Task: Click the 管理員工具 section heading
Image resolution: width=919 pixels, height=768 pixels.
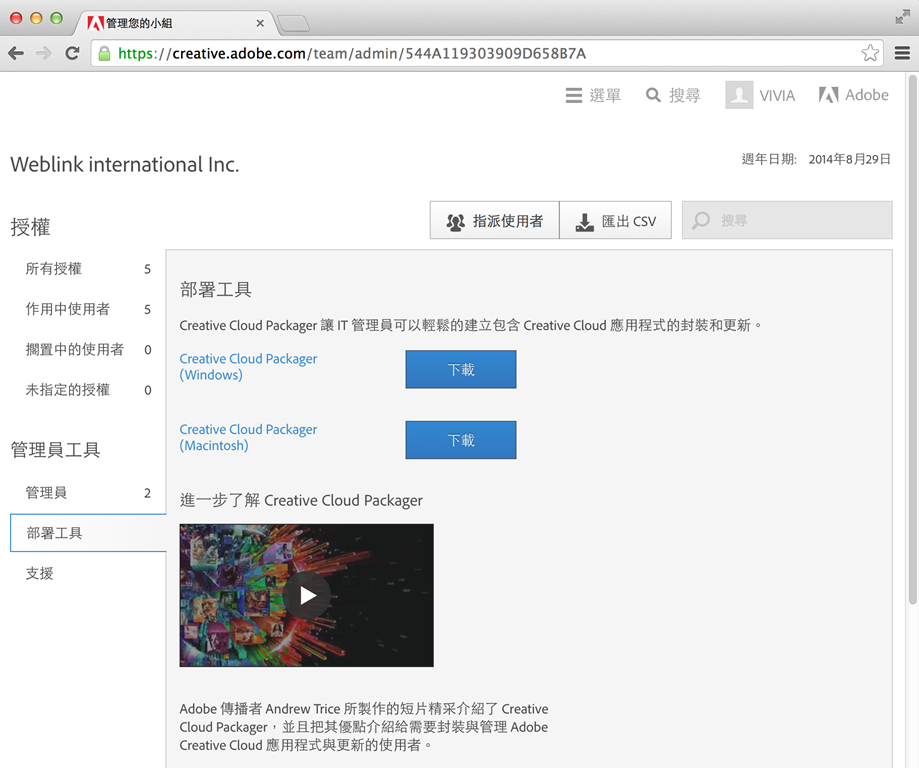Action: coord(56,450)
